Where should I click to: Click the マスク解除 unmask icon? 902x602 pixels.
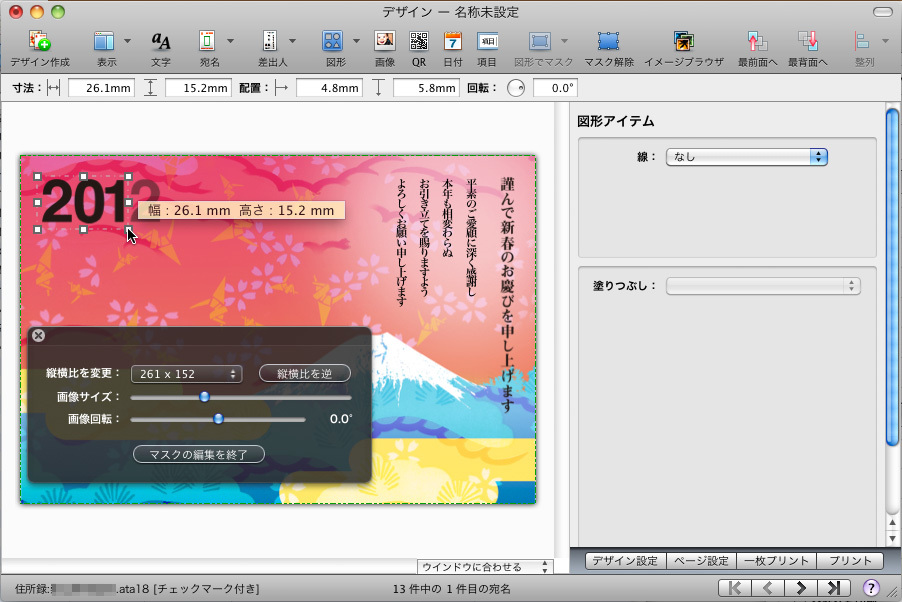(608, 42)
